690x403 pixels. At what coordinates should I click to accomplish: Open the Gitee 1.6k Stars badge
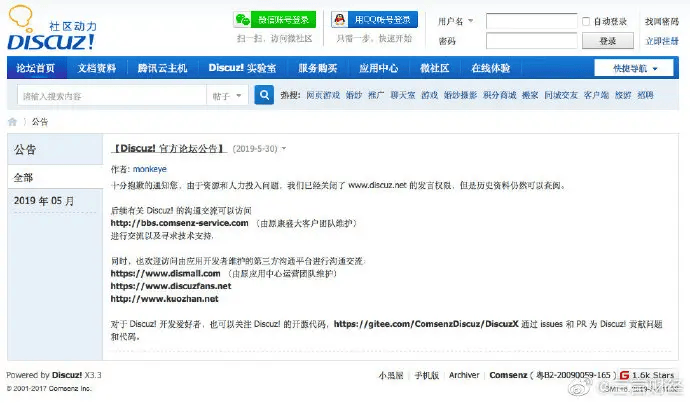tap(647, 375)
